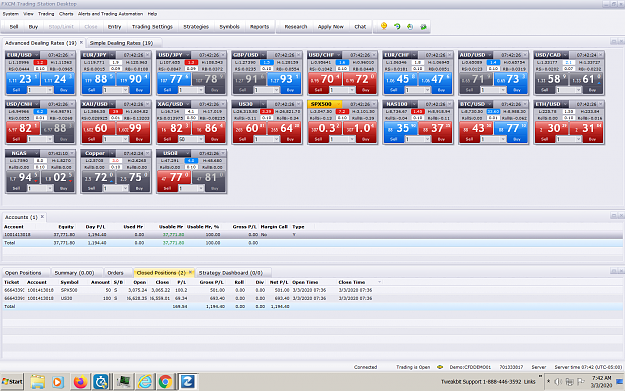
Task: Open the EUR/USD symbol dropdown
Action: (x=36, y=55)
